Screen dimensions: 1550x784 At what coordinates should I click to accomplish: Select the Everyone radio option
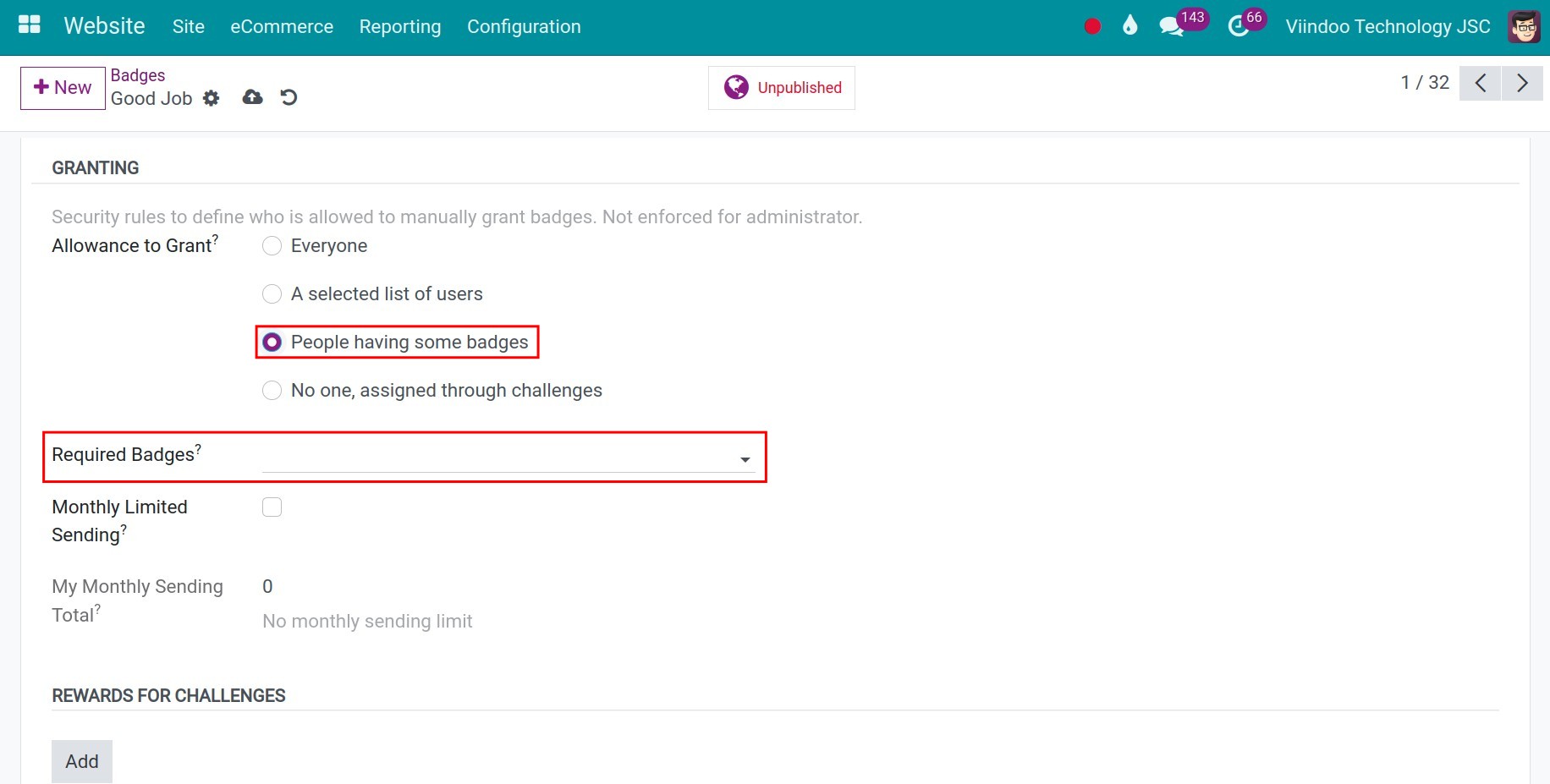(x=272, y=246)
